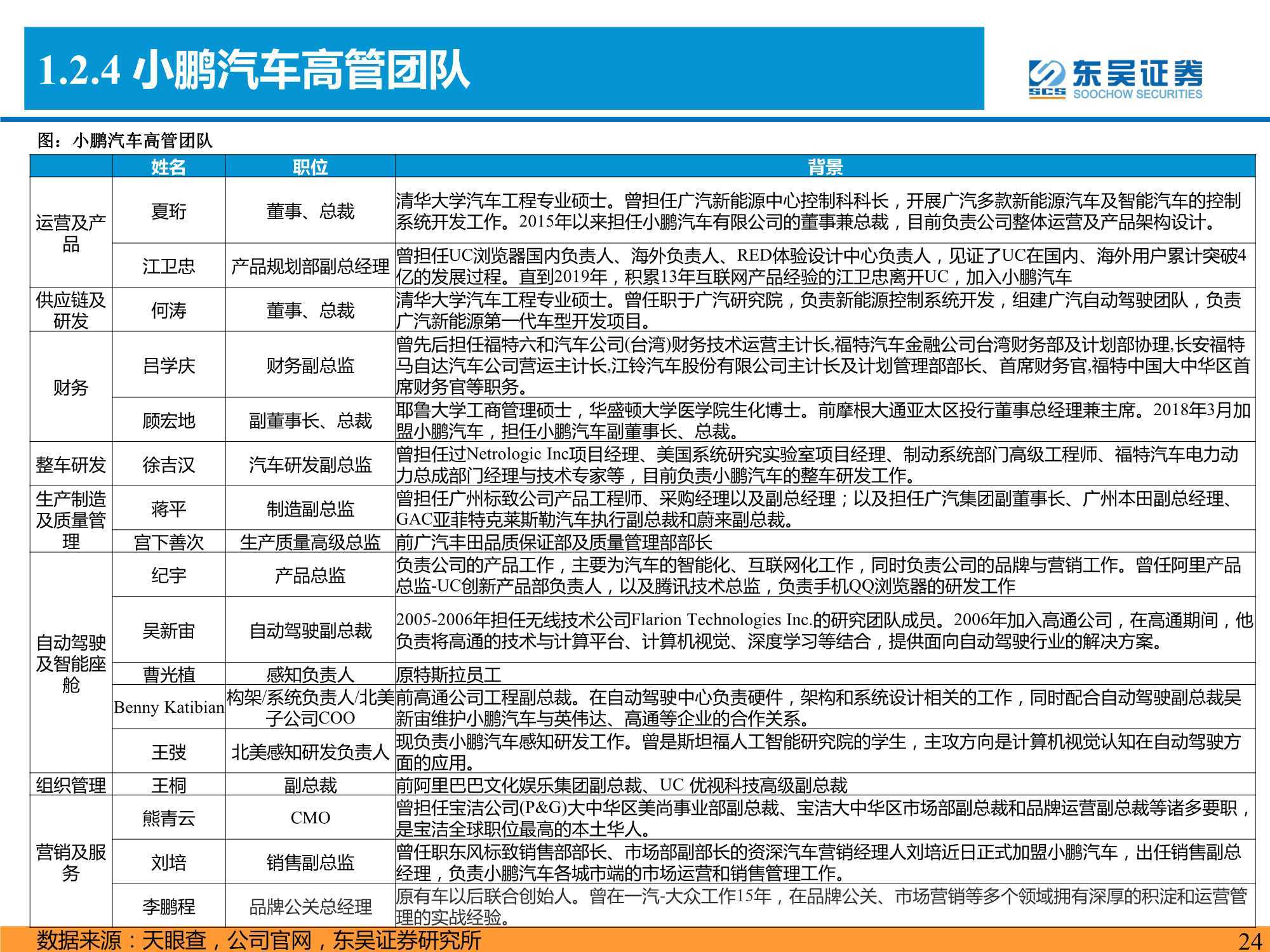Select the name cell 李鹏程

168,906
